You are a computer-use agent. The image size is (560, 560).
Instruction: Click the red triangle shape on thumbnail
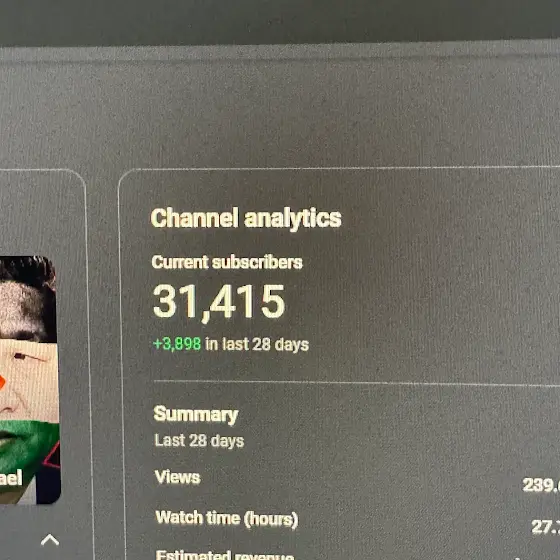(52, 456)
